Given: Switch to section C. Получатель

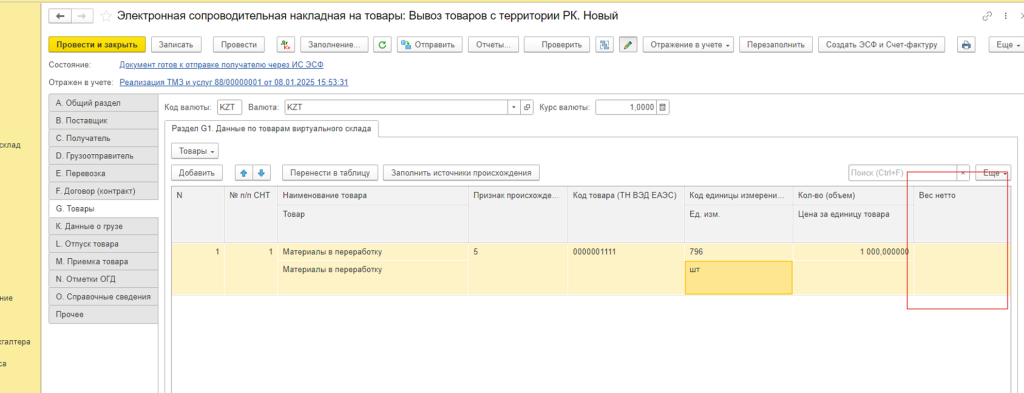Looking at the screenshot, I should [x=103, y=138].
